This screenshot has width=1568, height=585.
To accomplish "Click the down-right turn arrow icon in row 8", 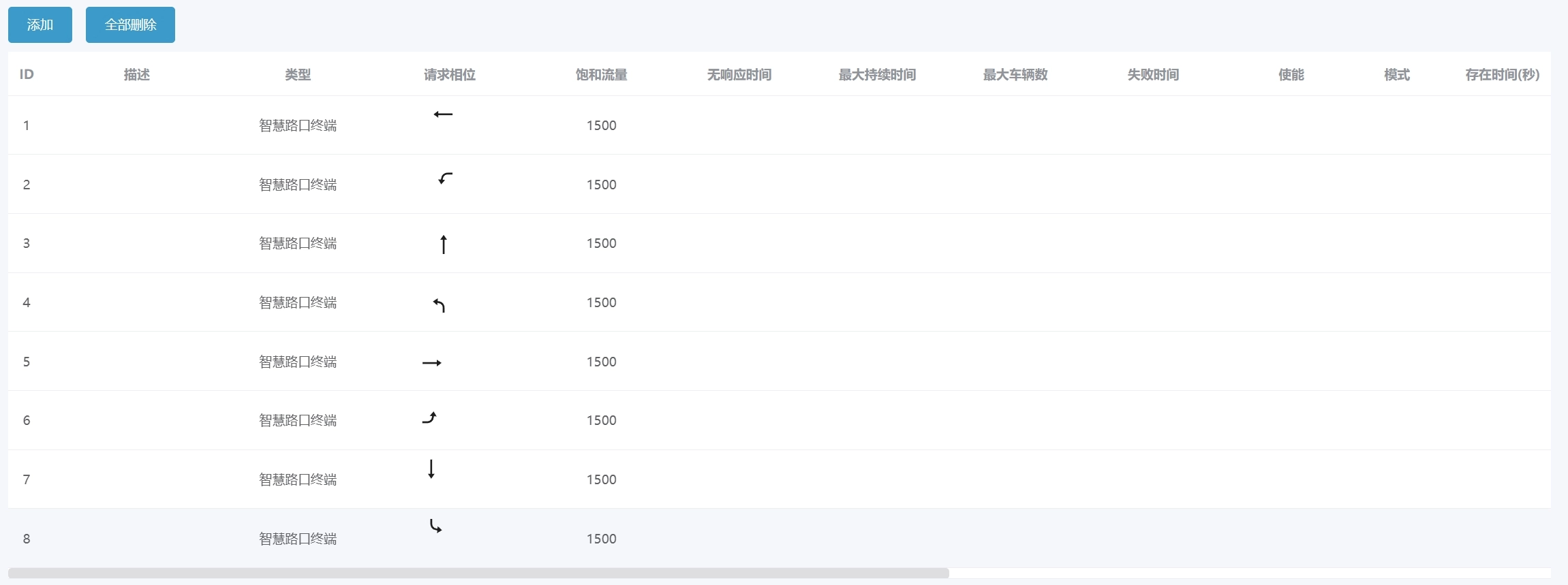I will click(x=435, y=526).
